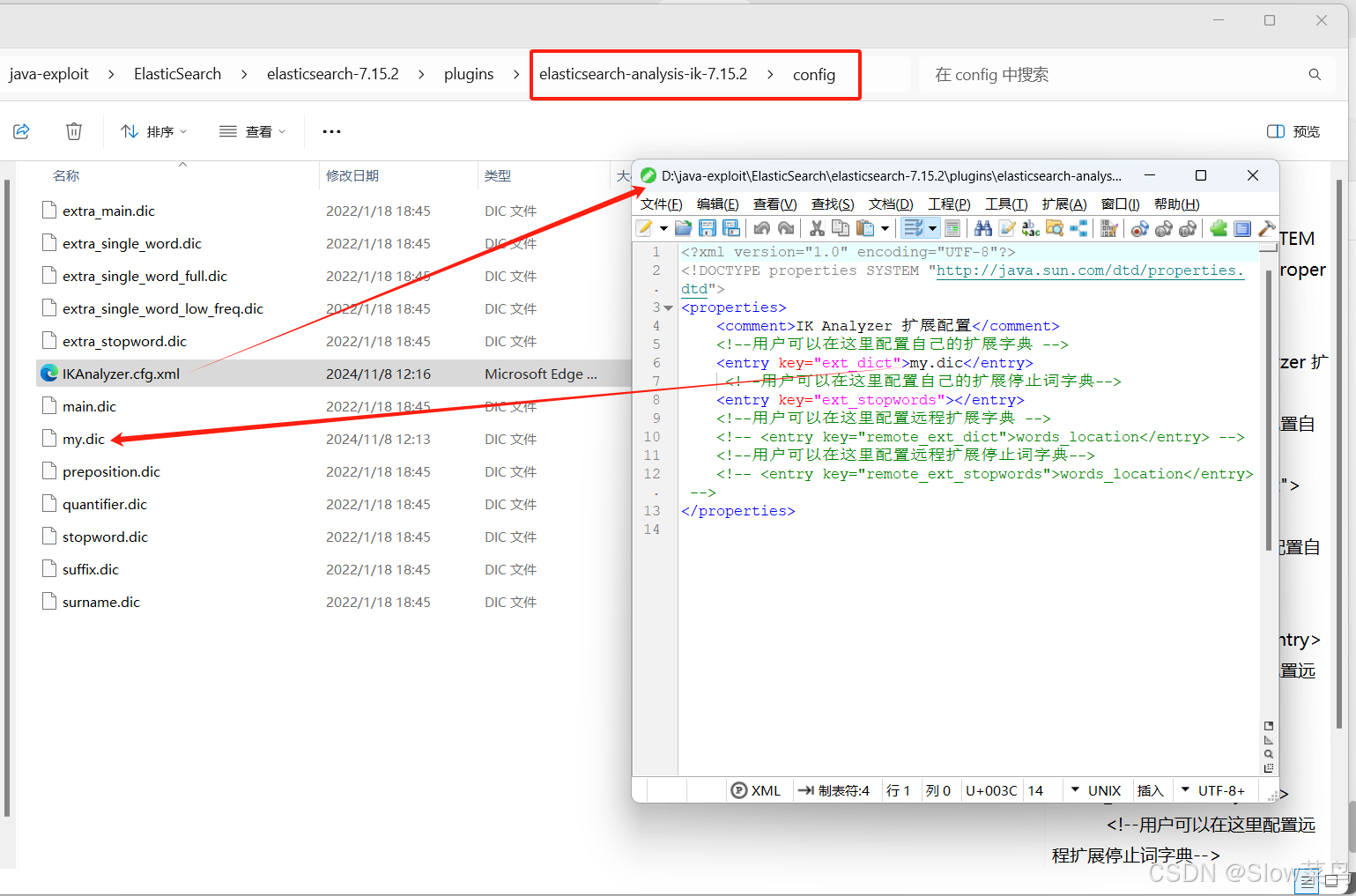Open the Paste dropdown arrow
Screen dimensions: 1356x896
click(x=885, y=229)
